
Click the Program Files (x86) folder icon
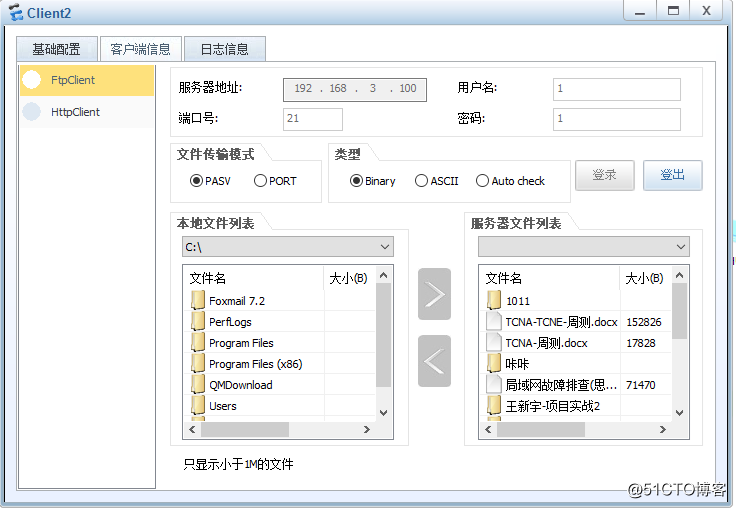[198, 363]
